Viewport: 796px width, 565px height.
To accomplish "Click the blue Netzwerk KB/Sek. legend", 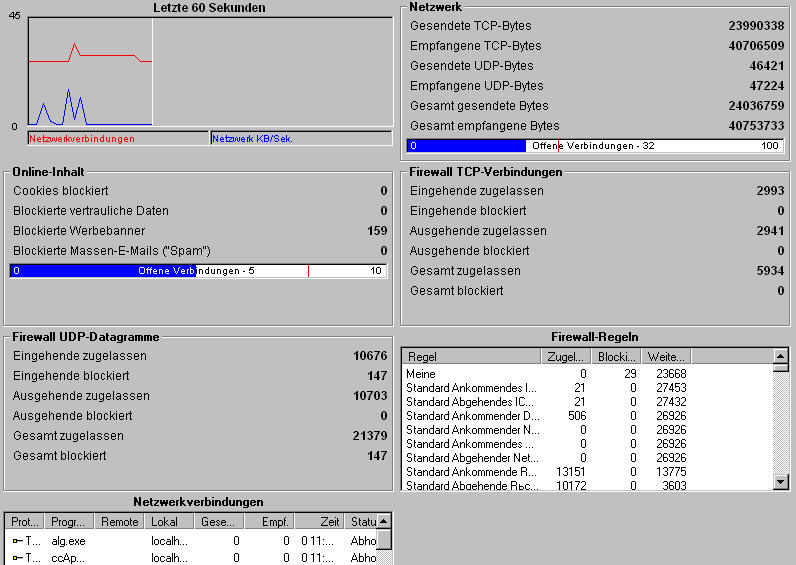I will [x=301, y=138].
